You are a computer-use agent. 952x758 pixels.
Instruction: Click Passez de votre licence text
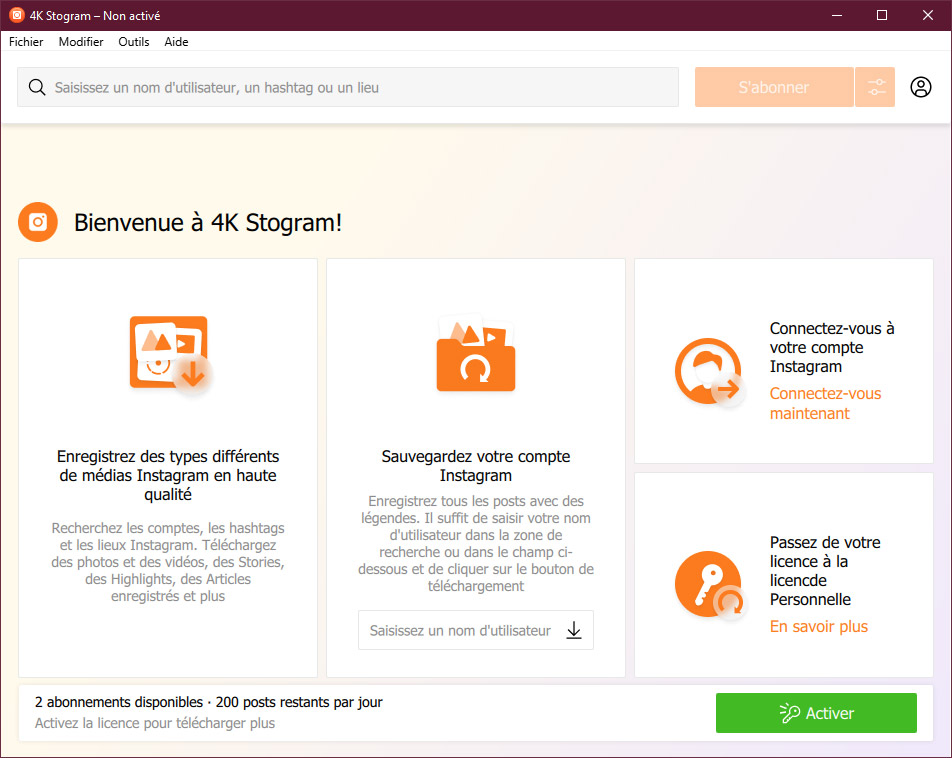pos(825,571)
